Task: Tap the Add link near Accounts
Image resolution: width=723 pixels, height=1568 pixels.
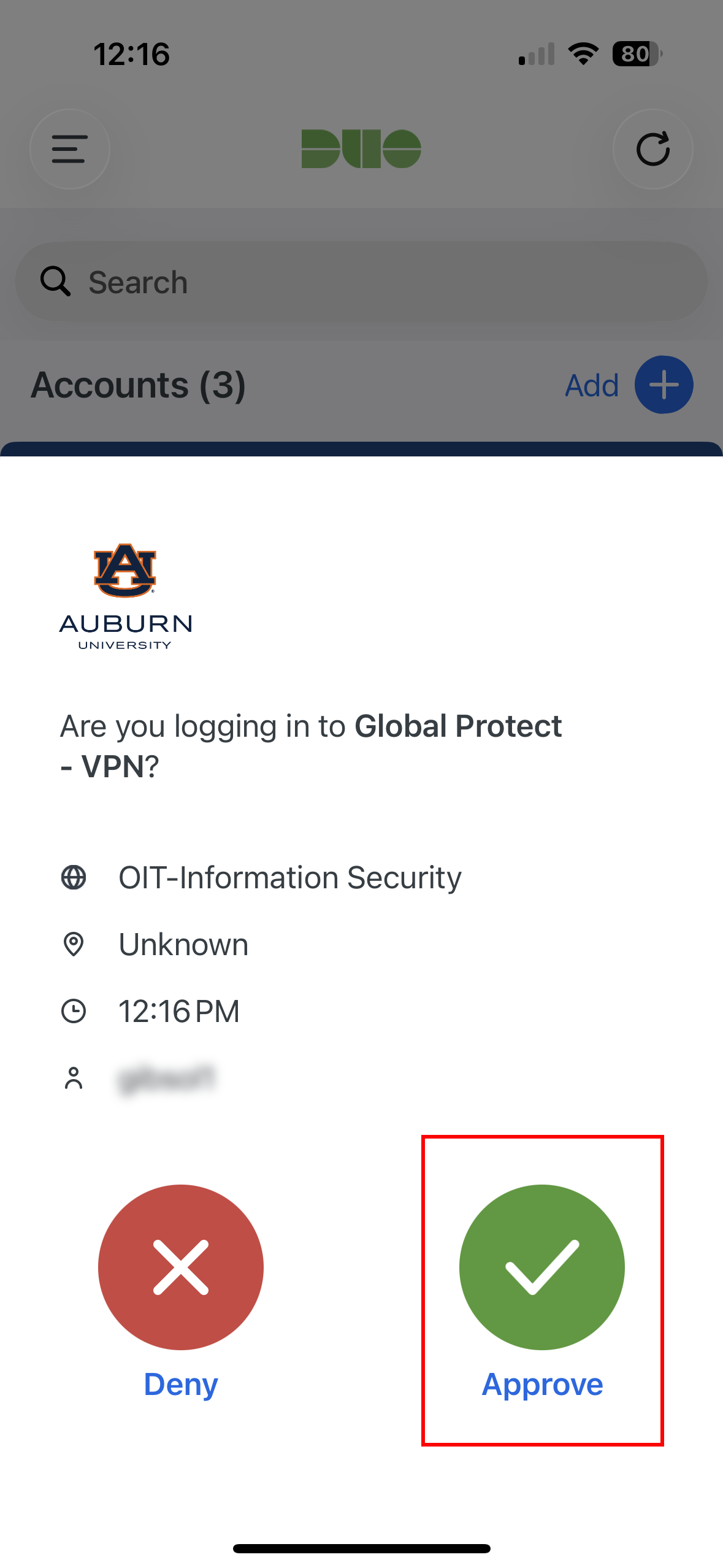Action: [591, 385]
